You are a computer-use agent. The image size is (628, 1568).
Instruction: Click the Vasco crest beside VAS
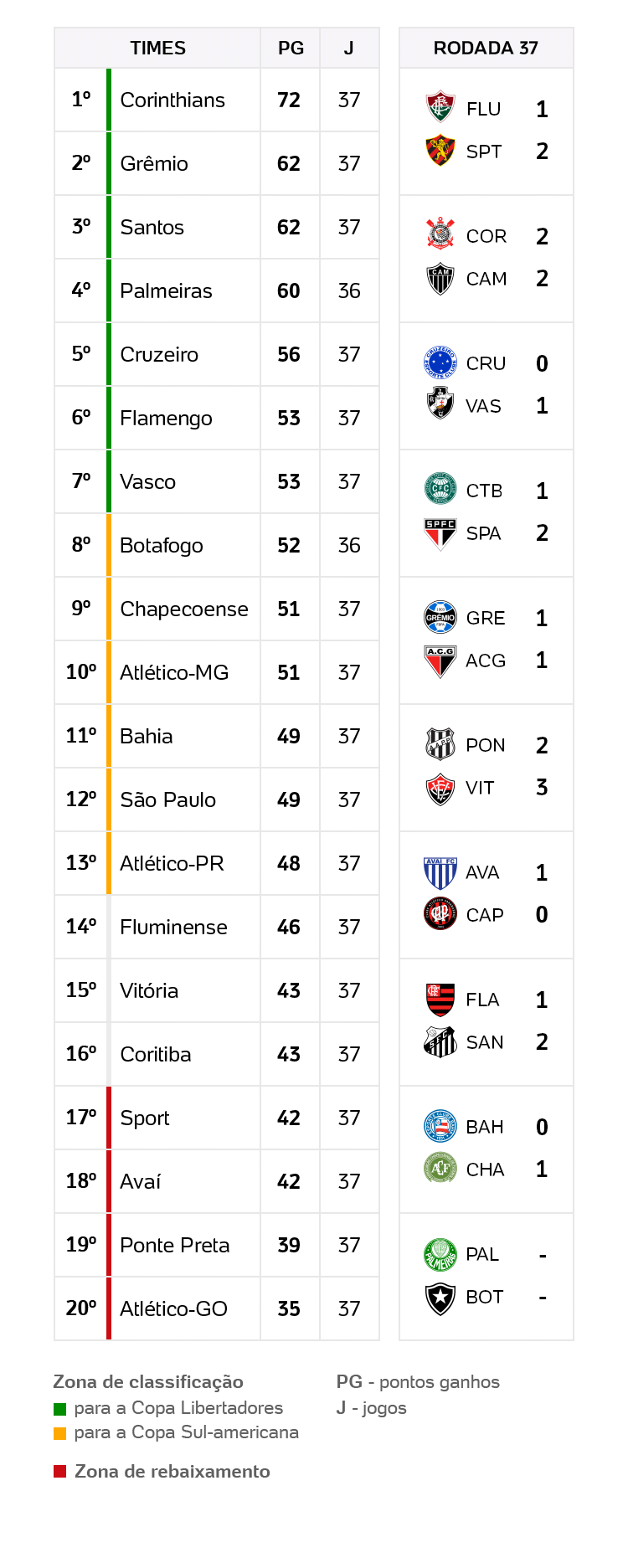pyautogui.click(x=440, y=405)
